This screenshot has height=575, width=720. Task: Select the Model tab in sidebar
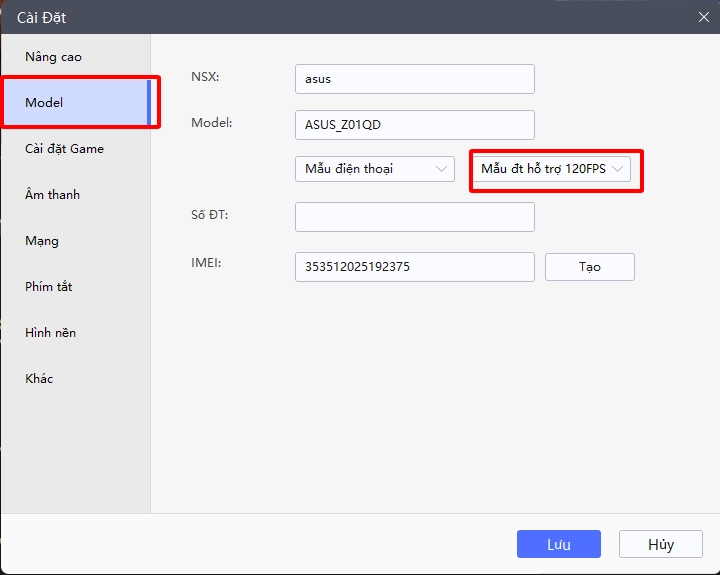point(44,103)
